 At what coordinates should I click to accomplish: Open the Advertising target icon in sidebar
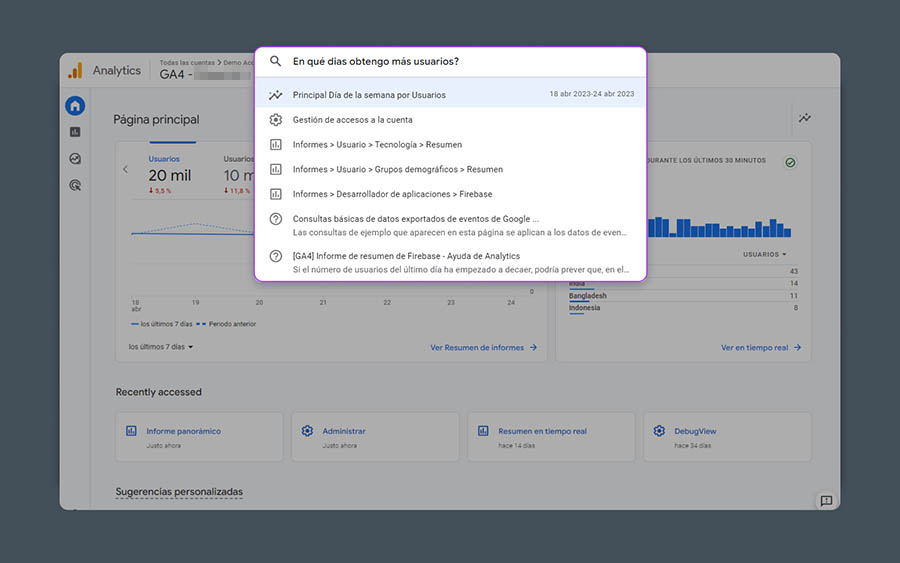[75, 185]
